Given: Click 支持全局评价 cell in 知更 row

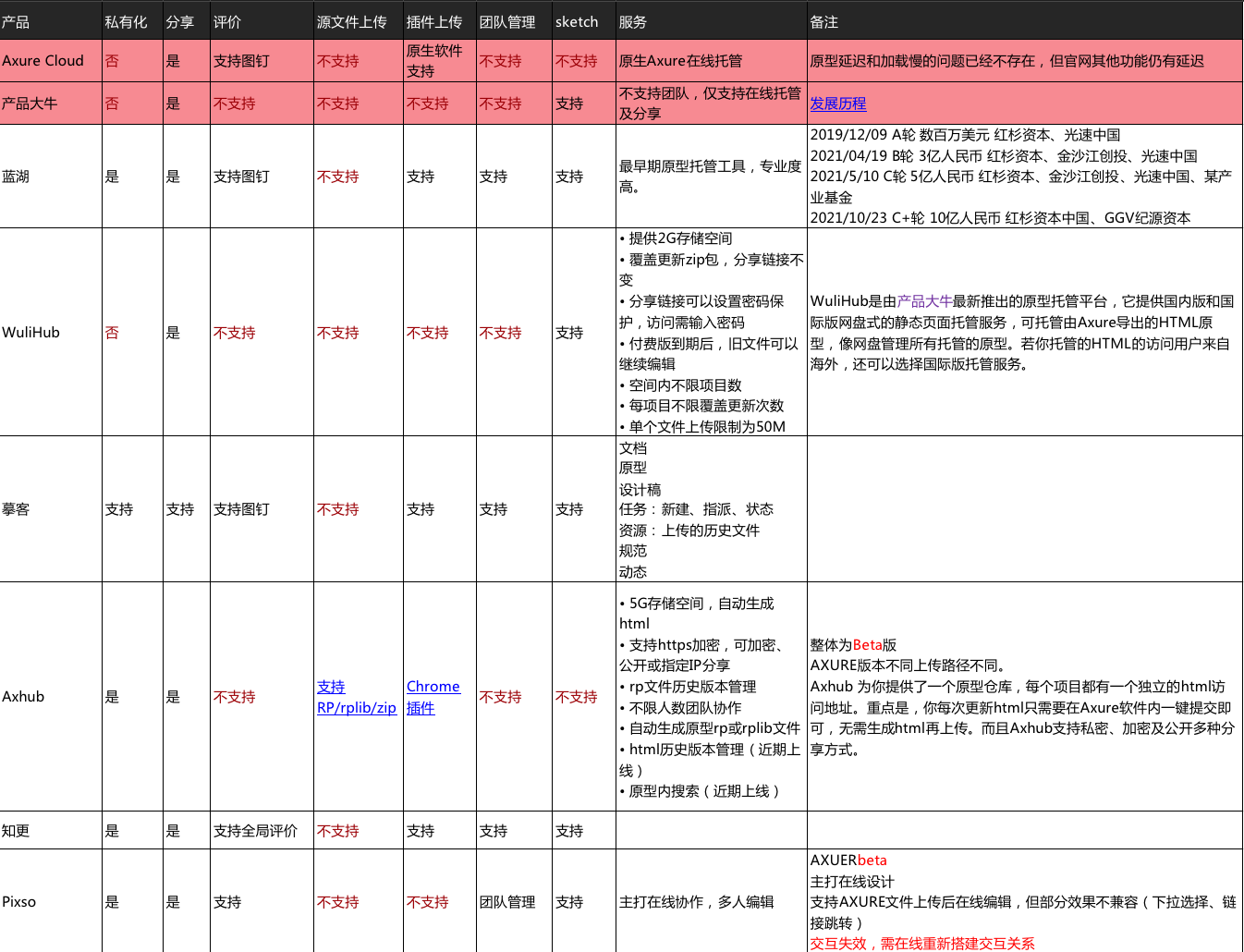Looking at the screenshot, I should [262, 831].
